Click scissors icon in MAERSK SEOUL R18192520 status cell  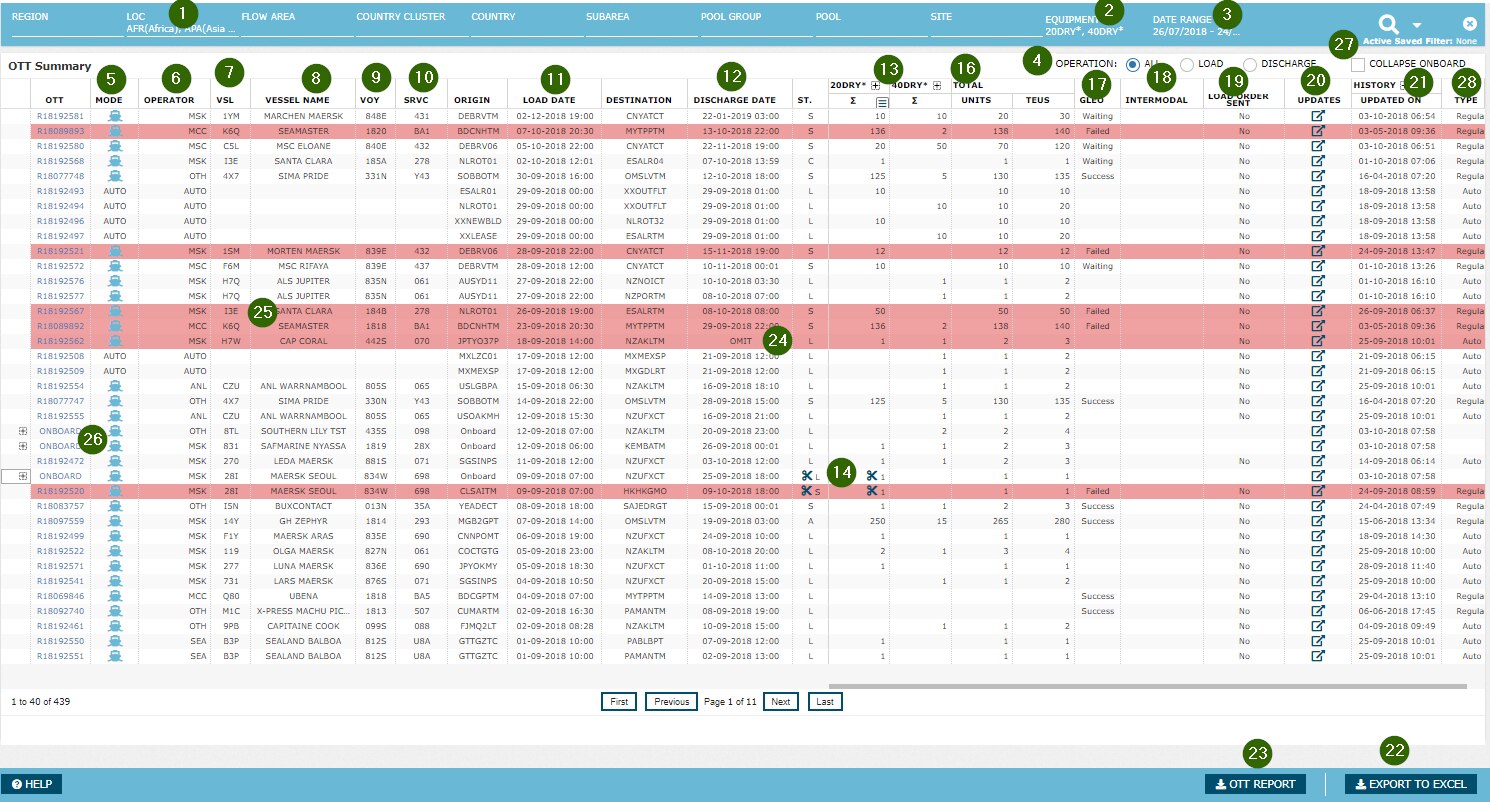[x=806, y=491]
